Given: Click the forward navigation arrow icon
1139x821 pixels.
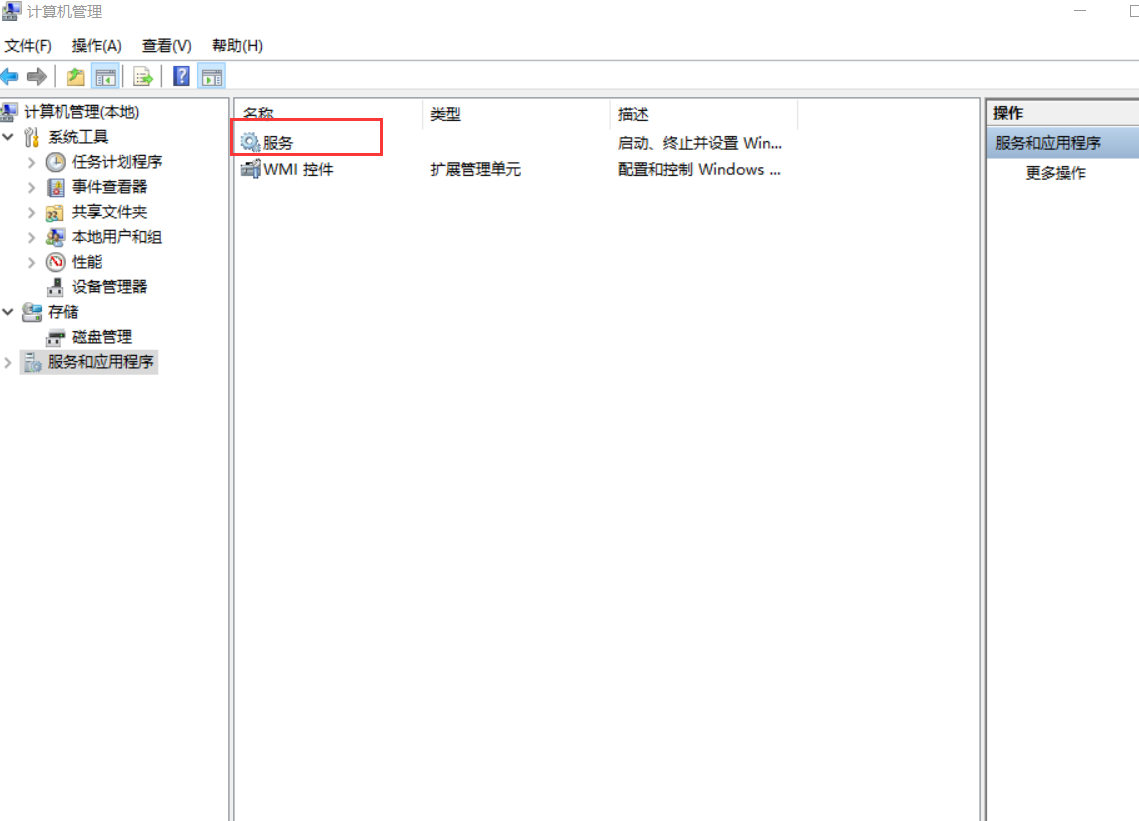Looking at the screenshot, I should [x=36, y=76].
